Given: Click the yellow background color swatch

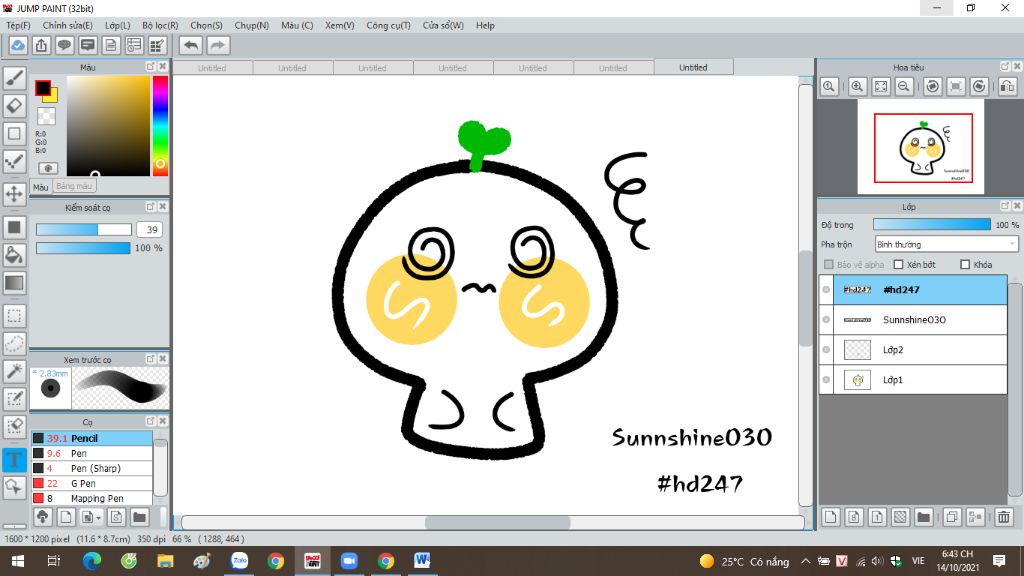Looking at the screenshot, I should point(52,95).
